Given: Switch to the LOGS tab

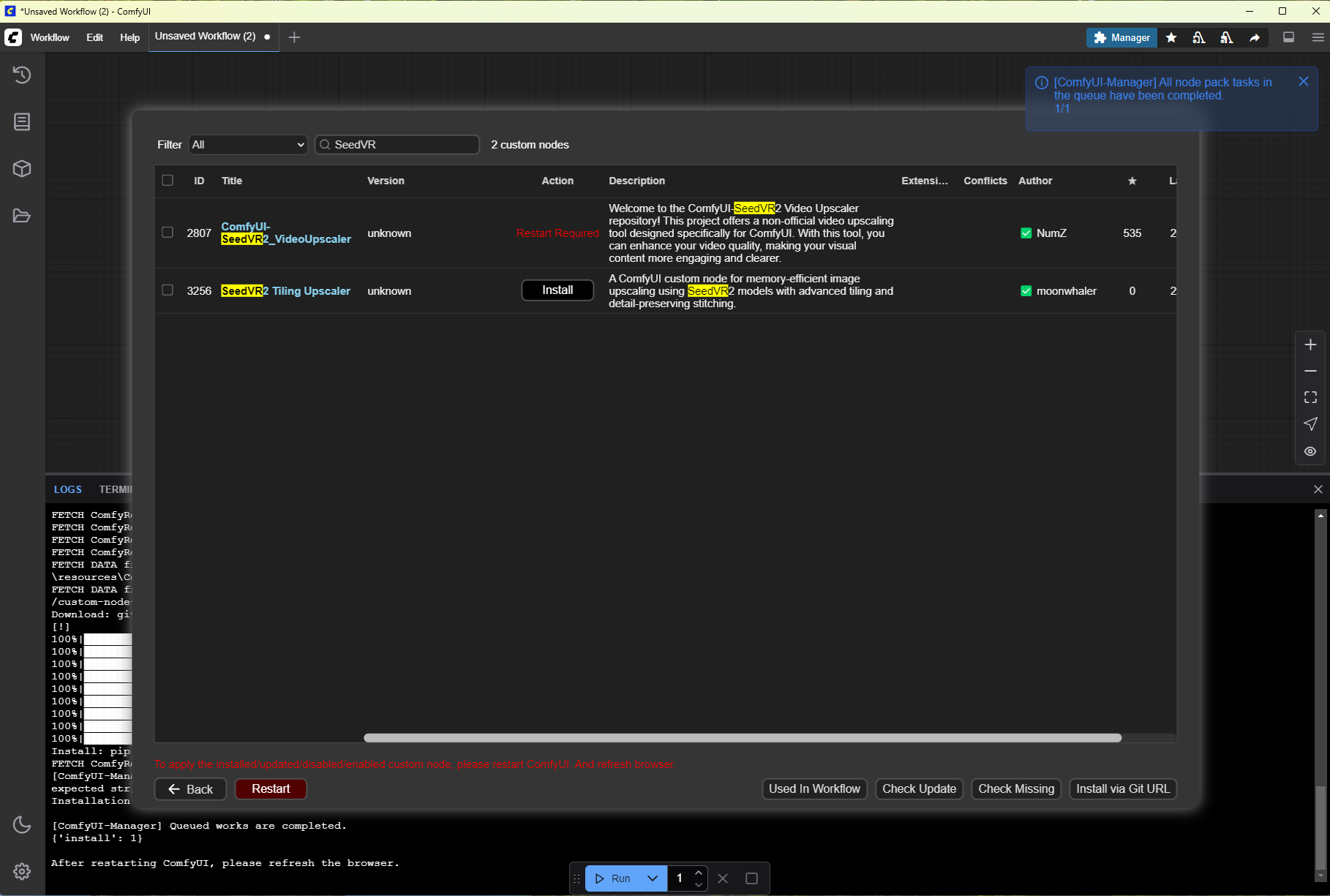Looking at the screenshot, I should [x=68, y=489].
